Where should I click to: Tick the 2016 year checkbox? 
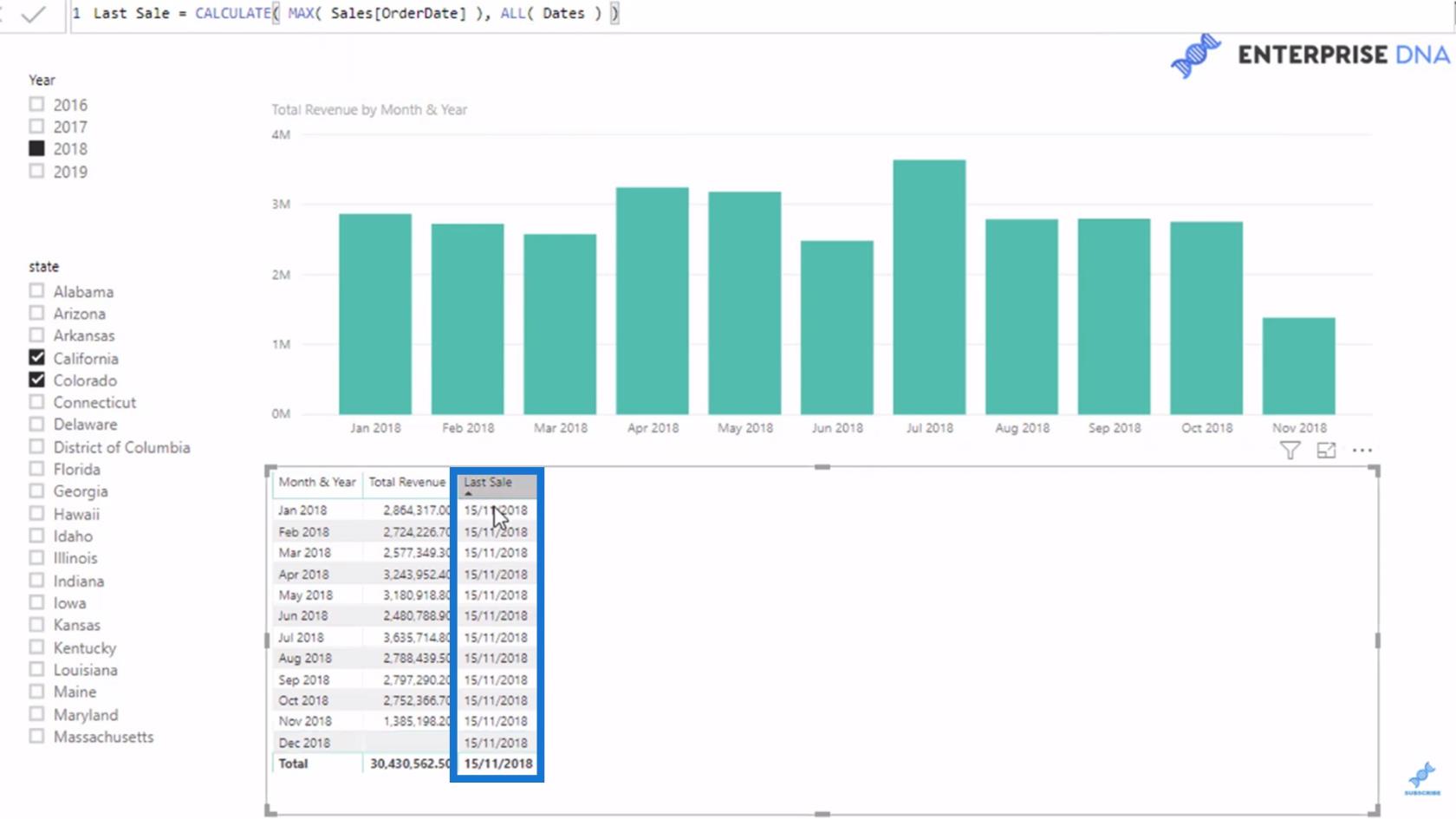pyautogui.click(x=36, y=104)
